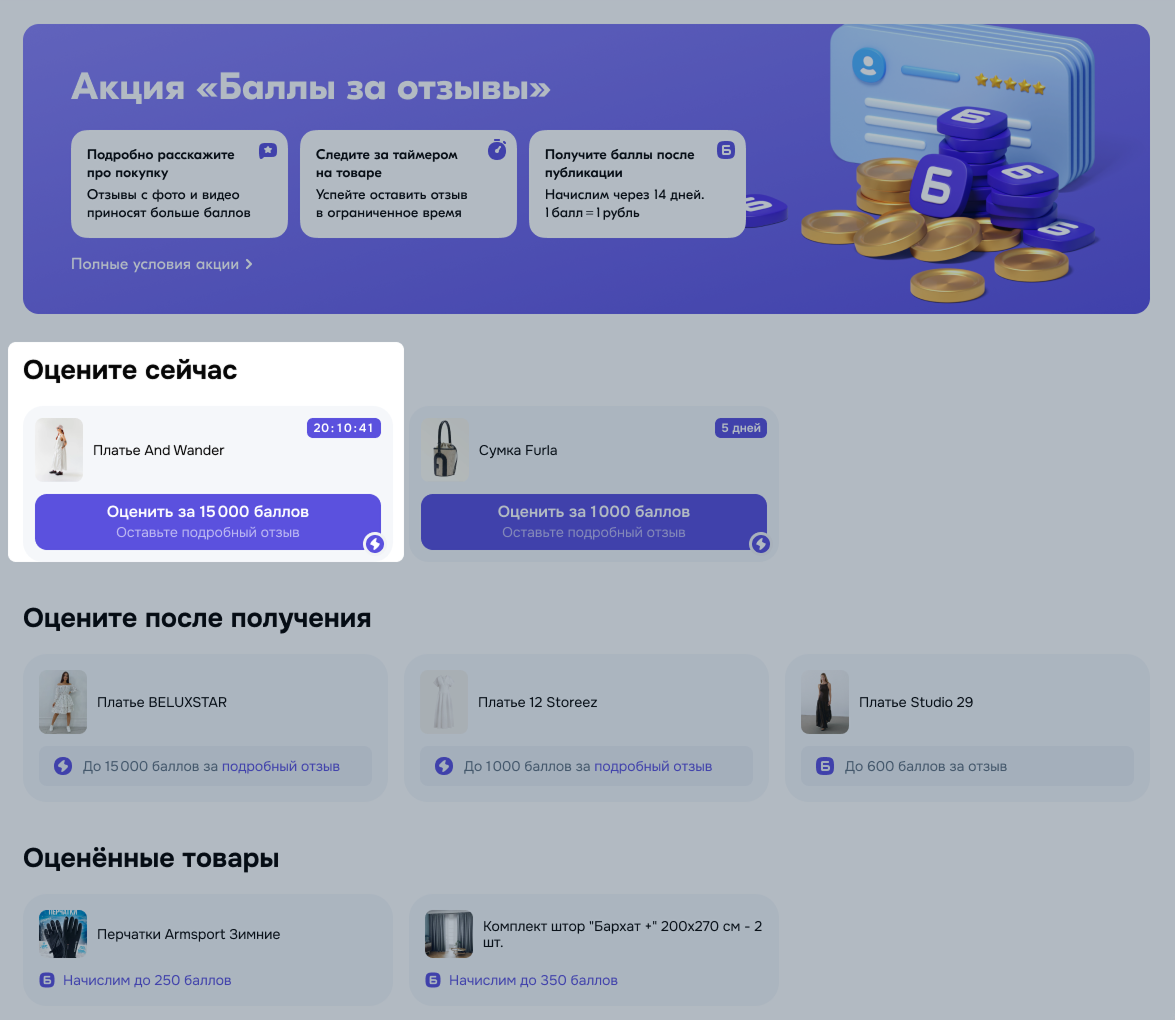1175x1020 pixels.
Task: Click the 20:10:41 countdown timer badge
Action: 343,428
